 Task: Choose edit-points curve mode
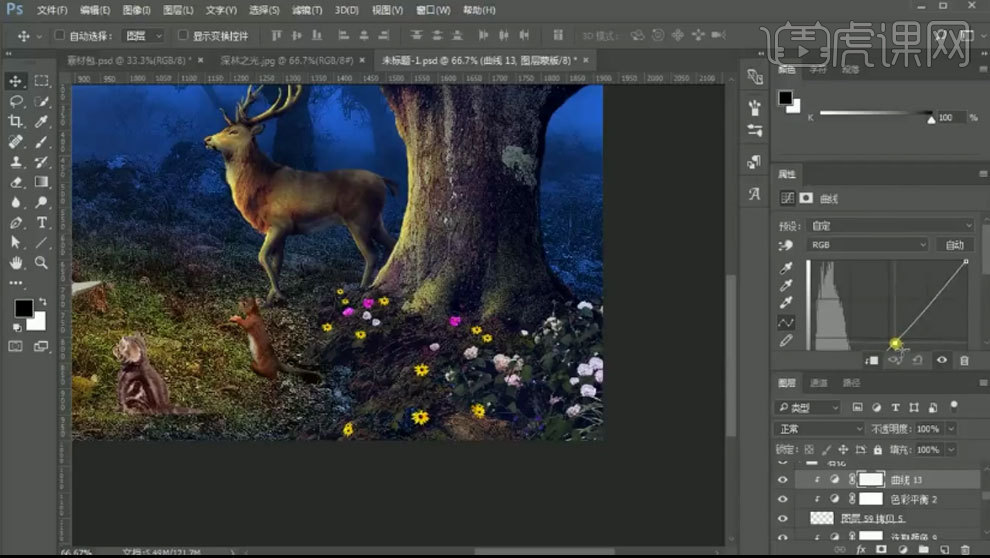[786, 323]
